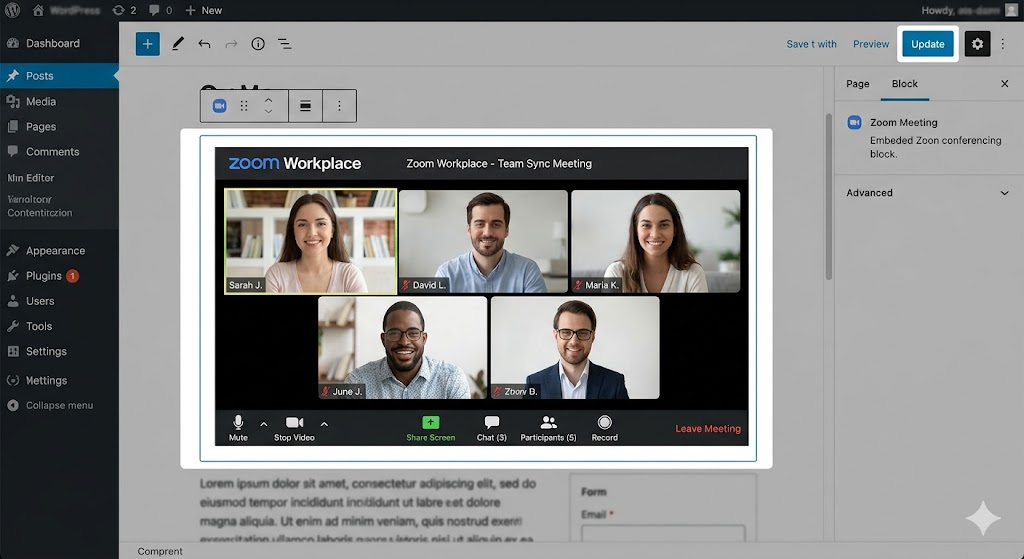Click the editor vertical scrollbar
Viewport: 1024px width, 559px height.
[828, 200]
